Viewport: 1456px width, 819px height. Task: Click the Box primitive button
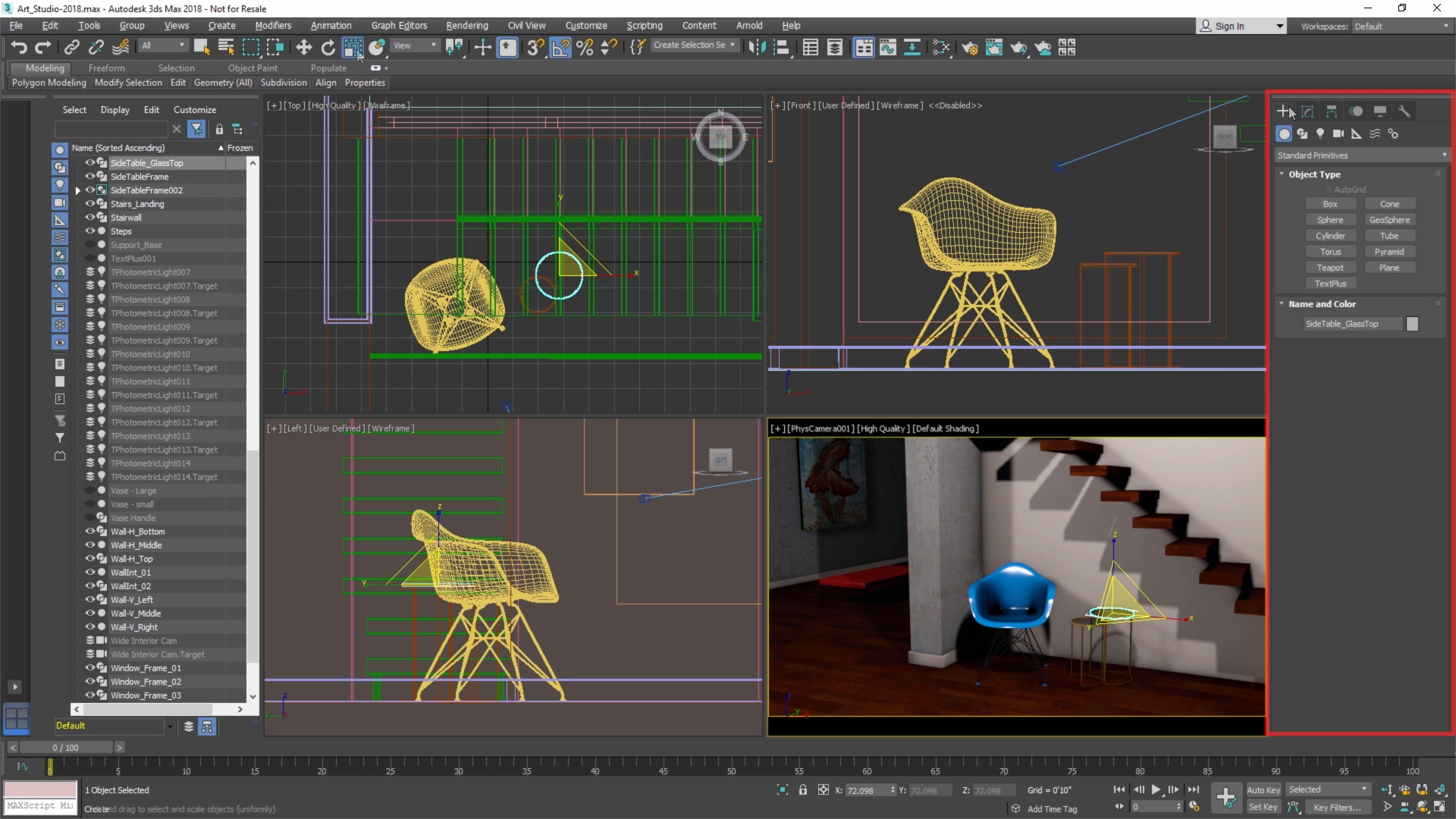tap(1331, 204)
